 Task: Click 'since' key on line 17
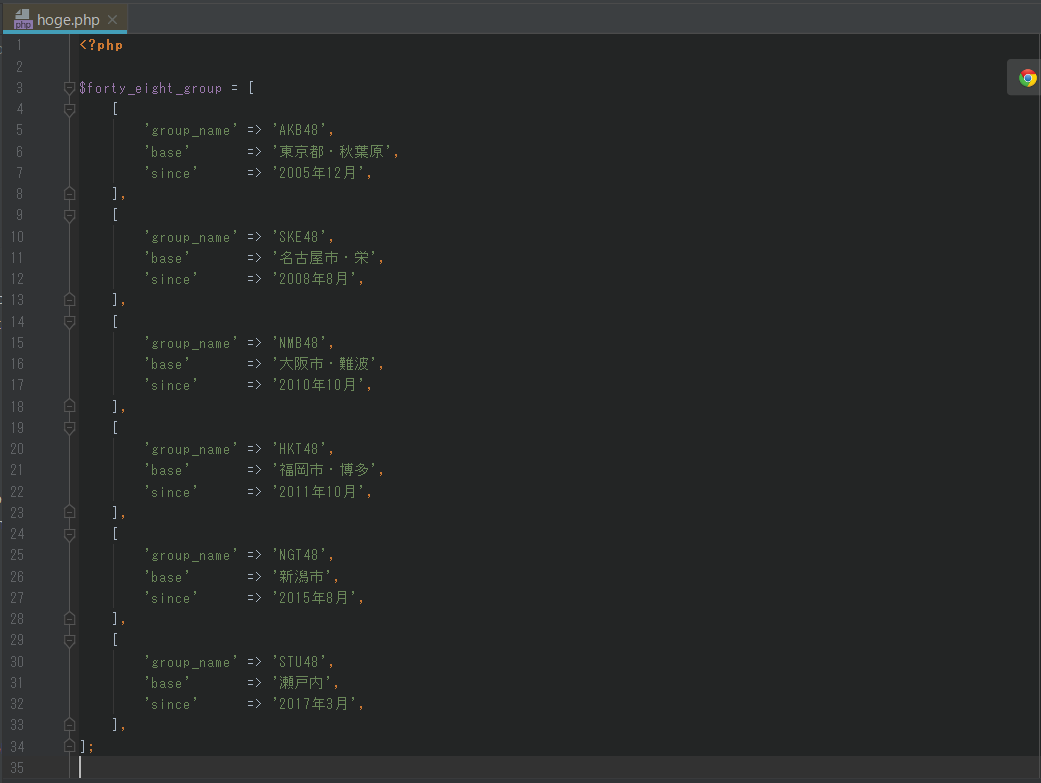click(171, 385)
